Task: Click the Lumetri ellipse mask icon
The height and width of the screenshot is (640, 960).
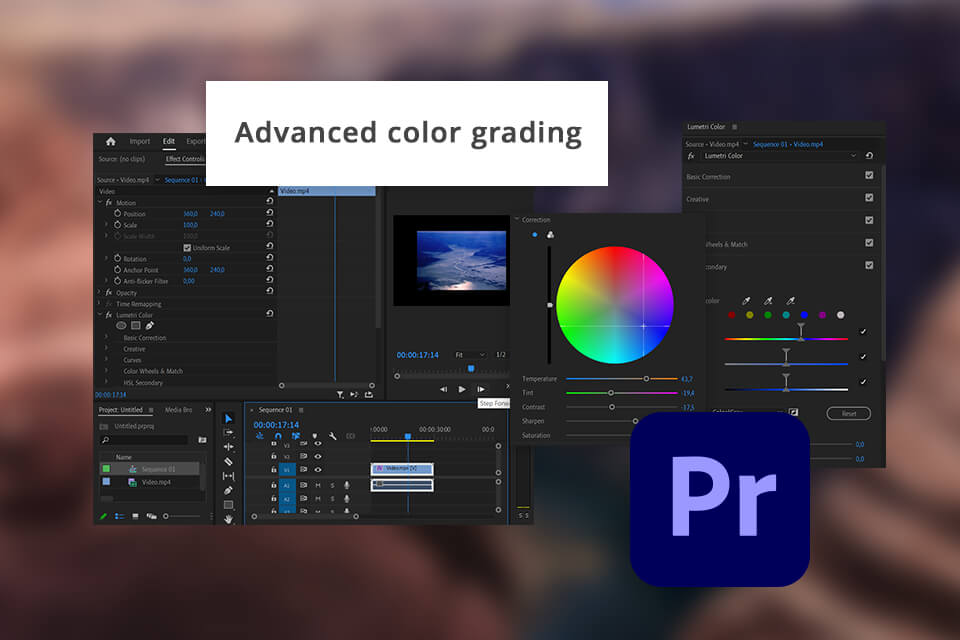Action: click(121, 326)
